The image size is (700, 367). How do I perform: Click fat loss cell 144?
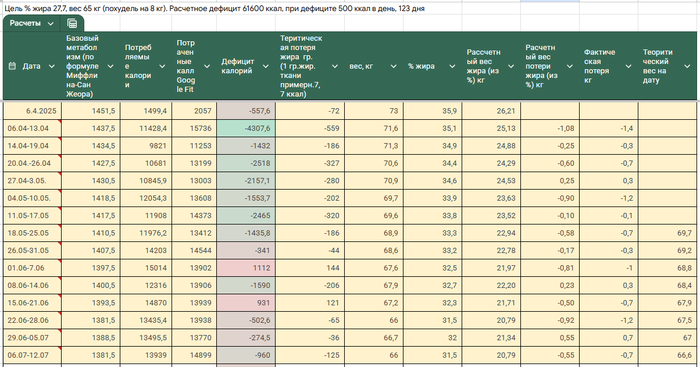pyautogui.click(x=310, y=268)
